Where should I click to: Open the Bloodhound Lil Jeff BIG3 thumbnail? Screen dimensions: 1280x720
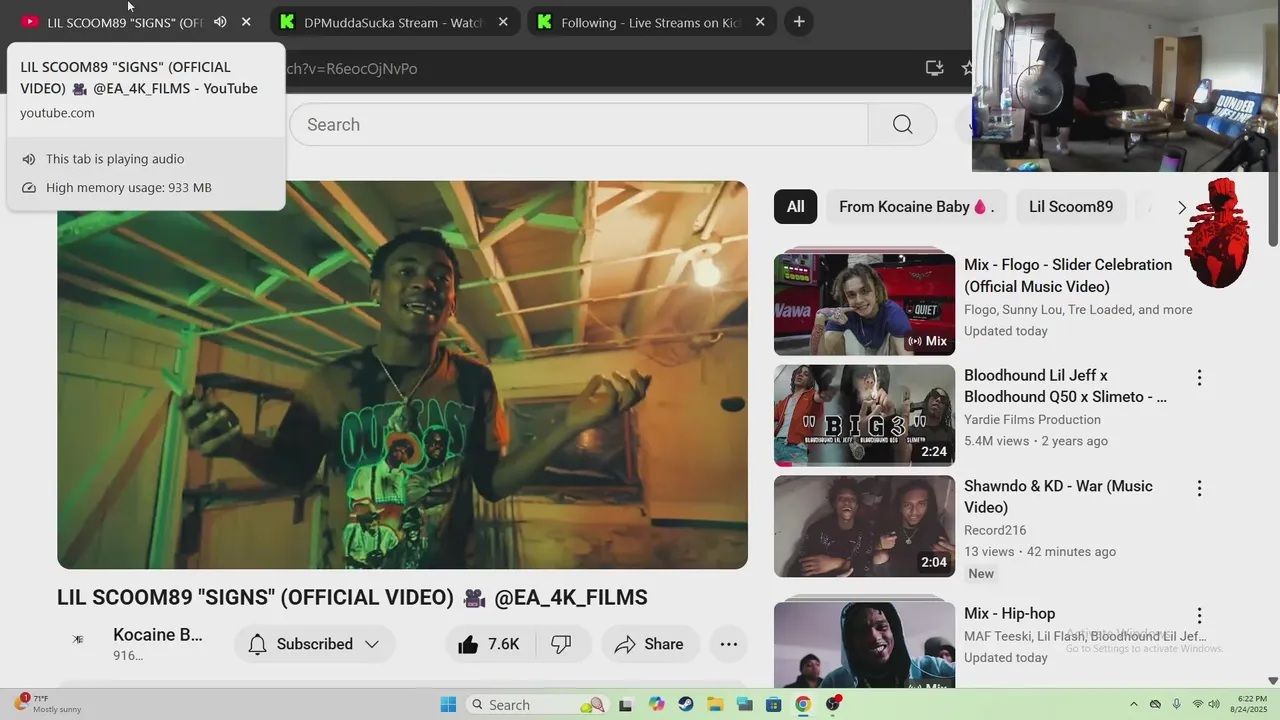click(x=864, y=415)
